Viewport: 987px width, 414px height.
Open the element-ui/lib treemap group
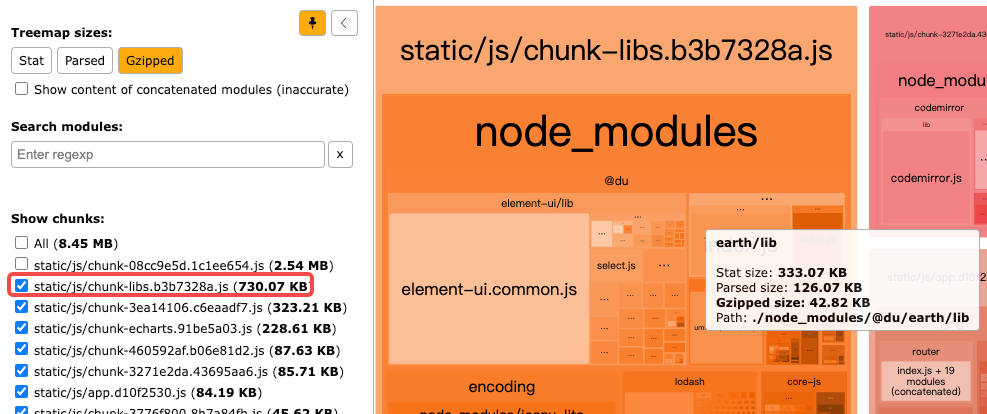pyautogui.click(x=537, y=203)
